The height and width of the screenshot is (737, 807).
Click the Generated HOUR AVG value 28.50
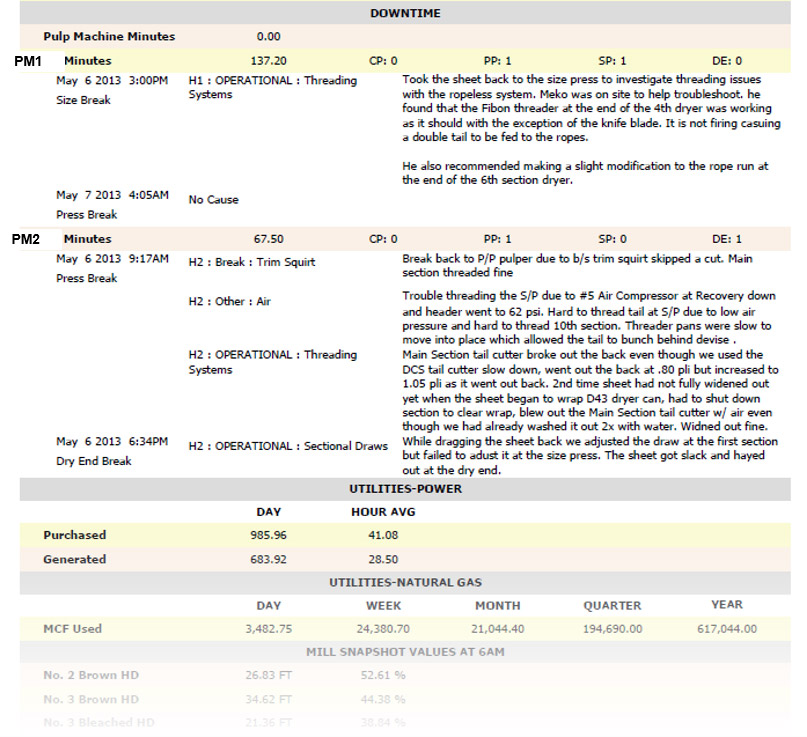tap(383, 559)
